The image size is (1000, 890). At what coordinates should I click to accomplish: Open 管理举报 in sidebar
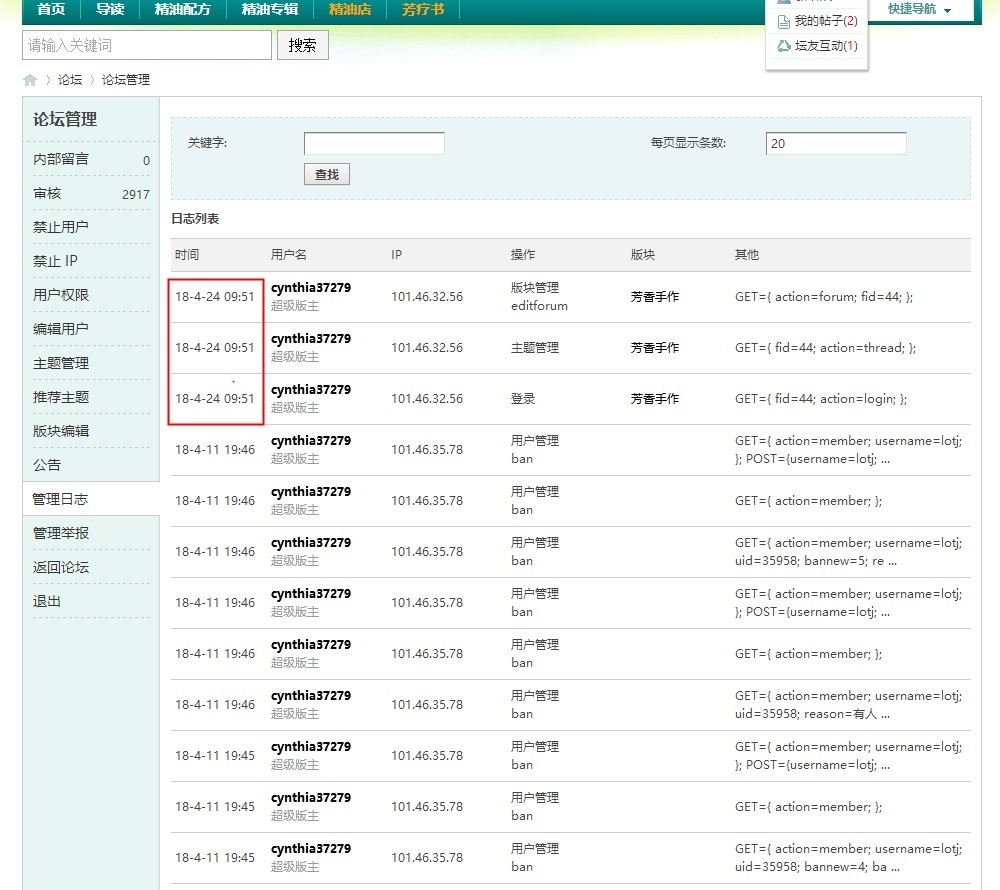click(61, 533)
